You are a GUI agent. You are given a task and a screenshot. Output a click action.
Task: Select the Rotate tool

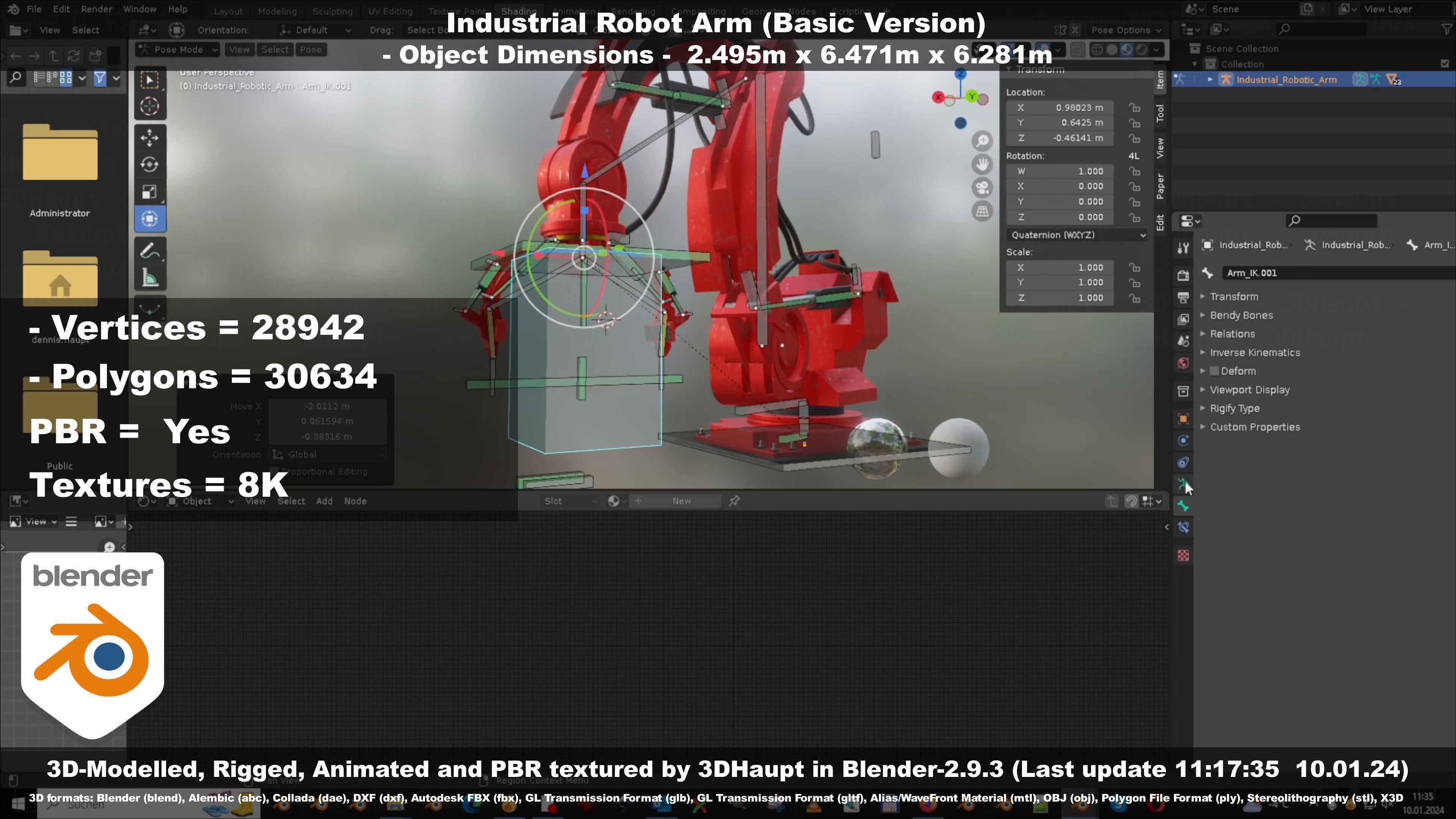pos(150,165)
